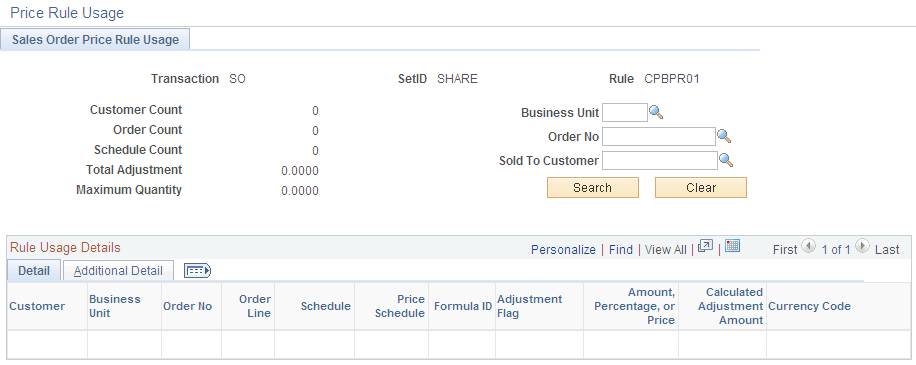Open Find link in grid header
The width and height of the screenshot is (916, 365).
(x=620, y=249)
